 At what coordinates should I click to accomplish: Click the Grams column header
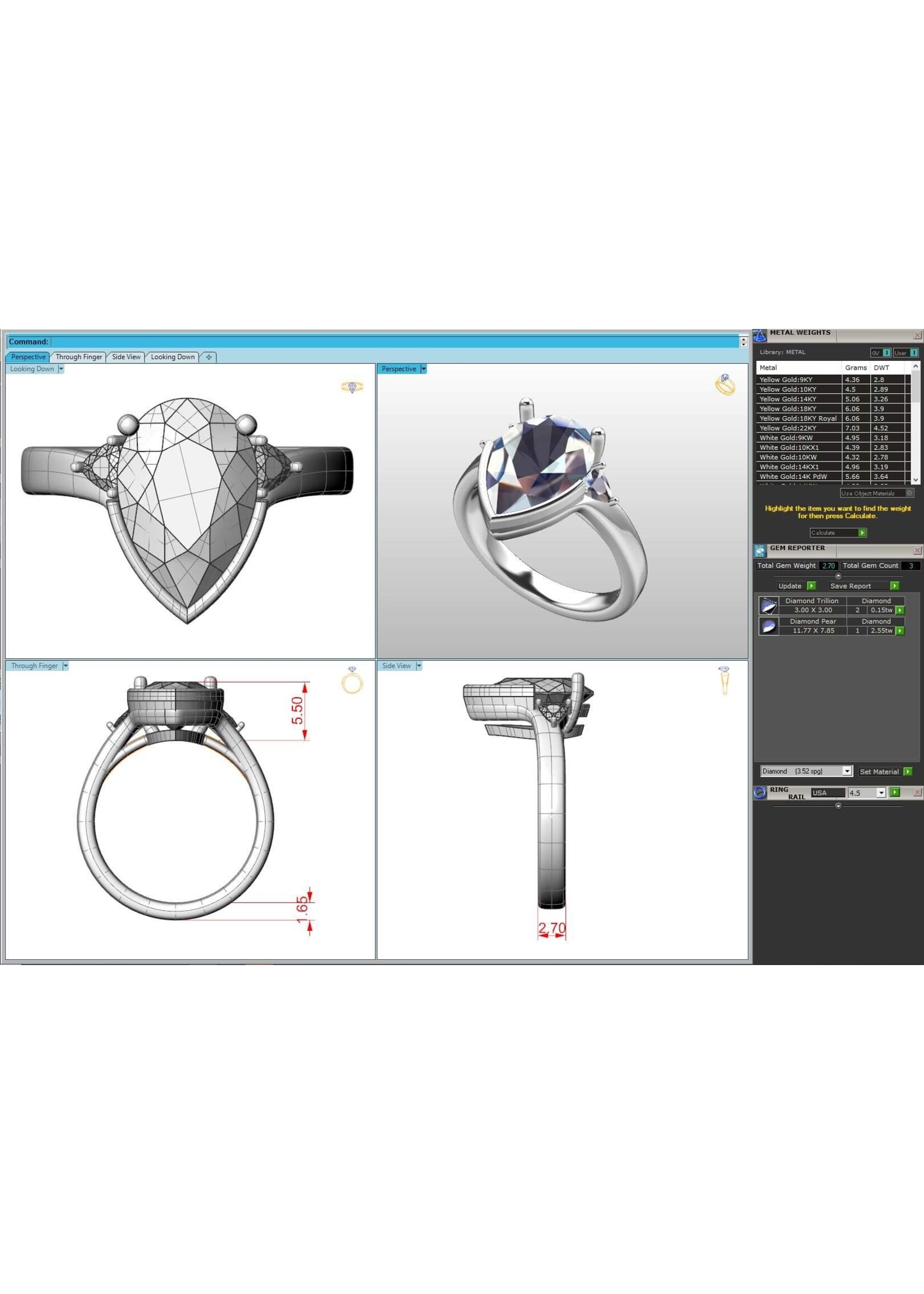tap(856, 368)
